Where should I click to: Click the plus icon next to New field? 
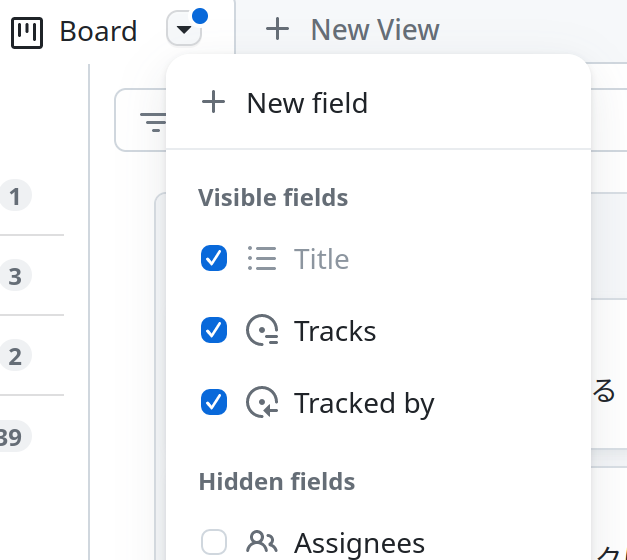coord(214,102)
